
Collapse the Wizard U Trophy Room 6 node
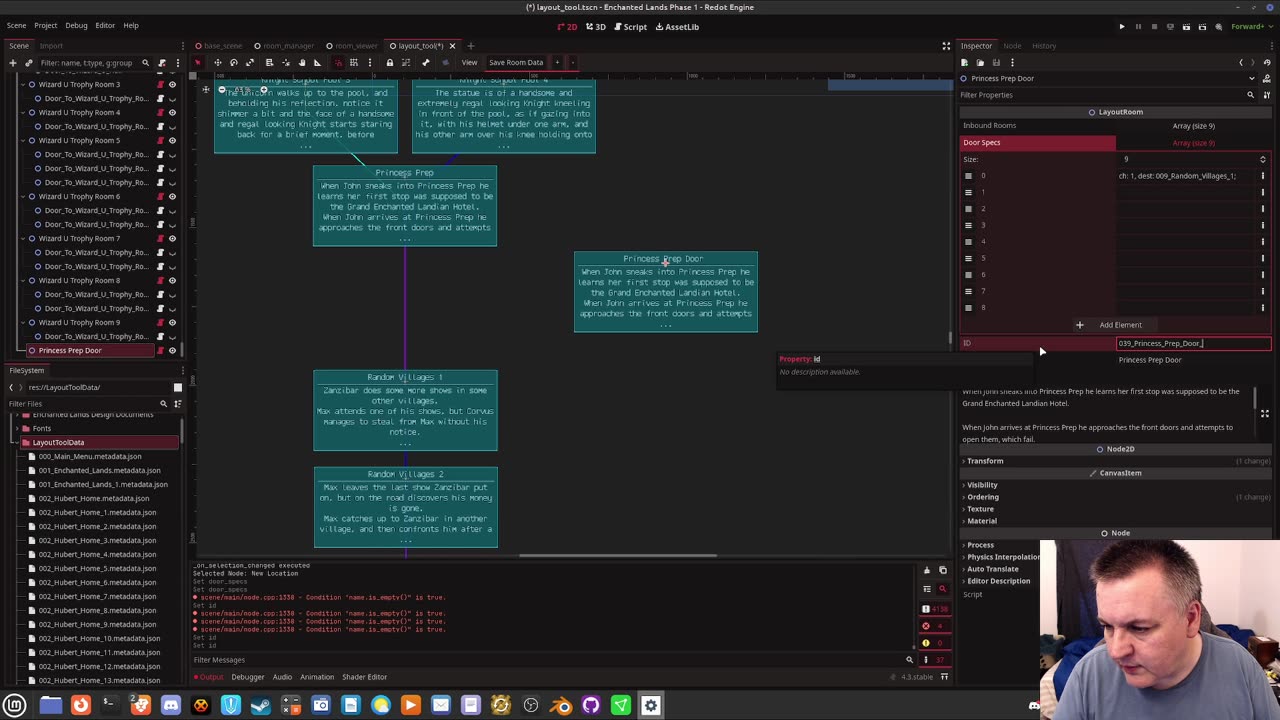click(x=23, y=196)
